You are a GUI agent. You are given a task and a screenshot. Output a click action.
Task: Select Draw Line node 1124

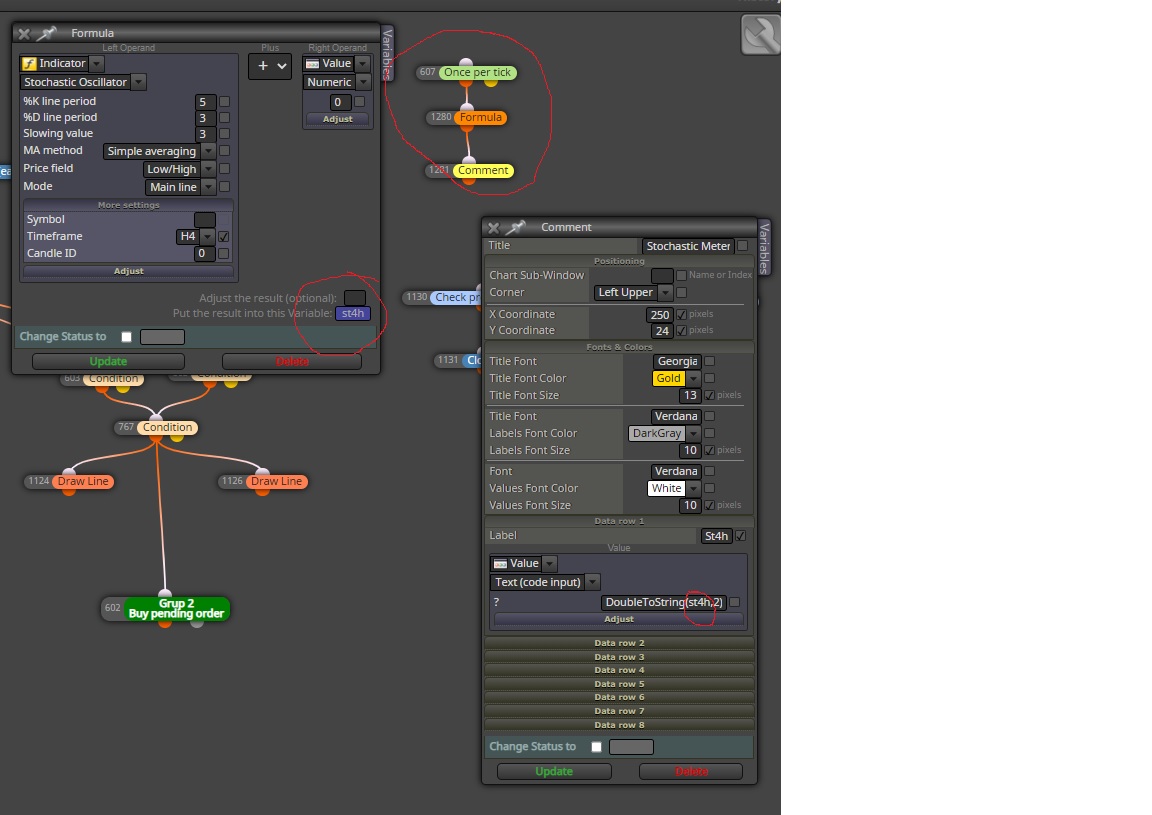click(x=83, y=481)
